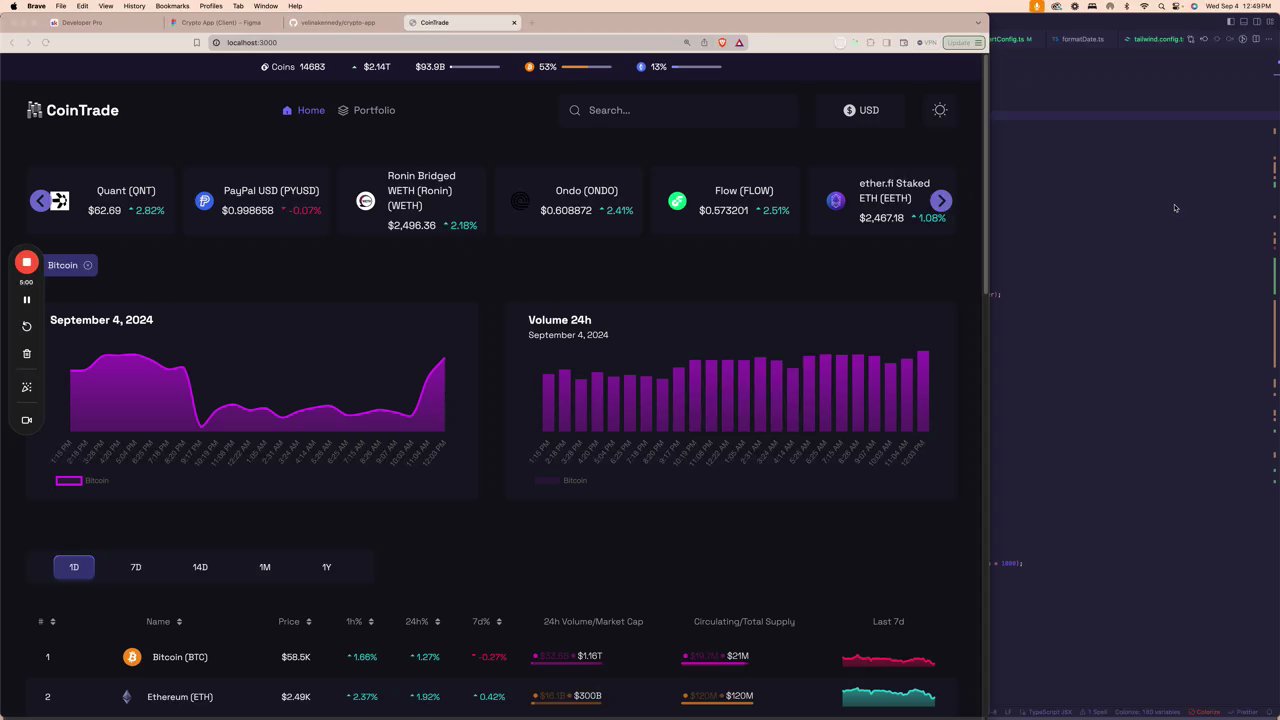Click the Bitcoin dominance icon in top bar
Screen dimensions: 1280x720
coord(529,67)
